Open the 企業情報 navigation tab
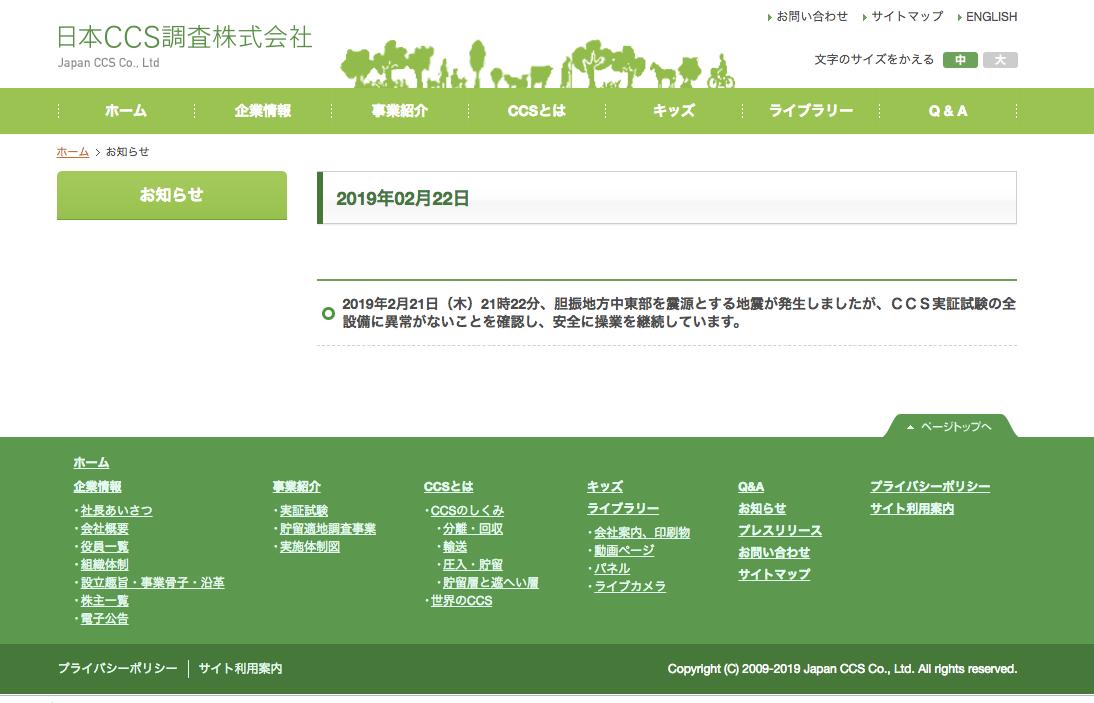1094x703 pixels. coord(262,111)
